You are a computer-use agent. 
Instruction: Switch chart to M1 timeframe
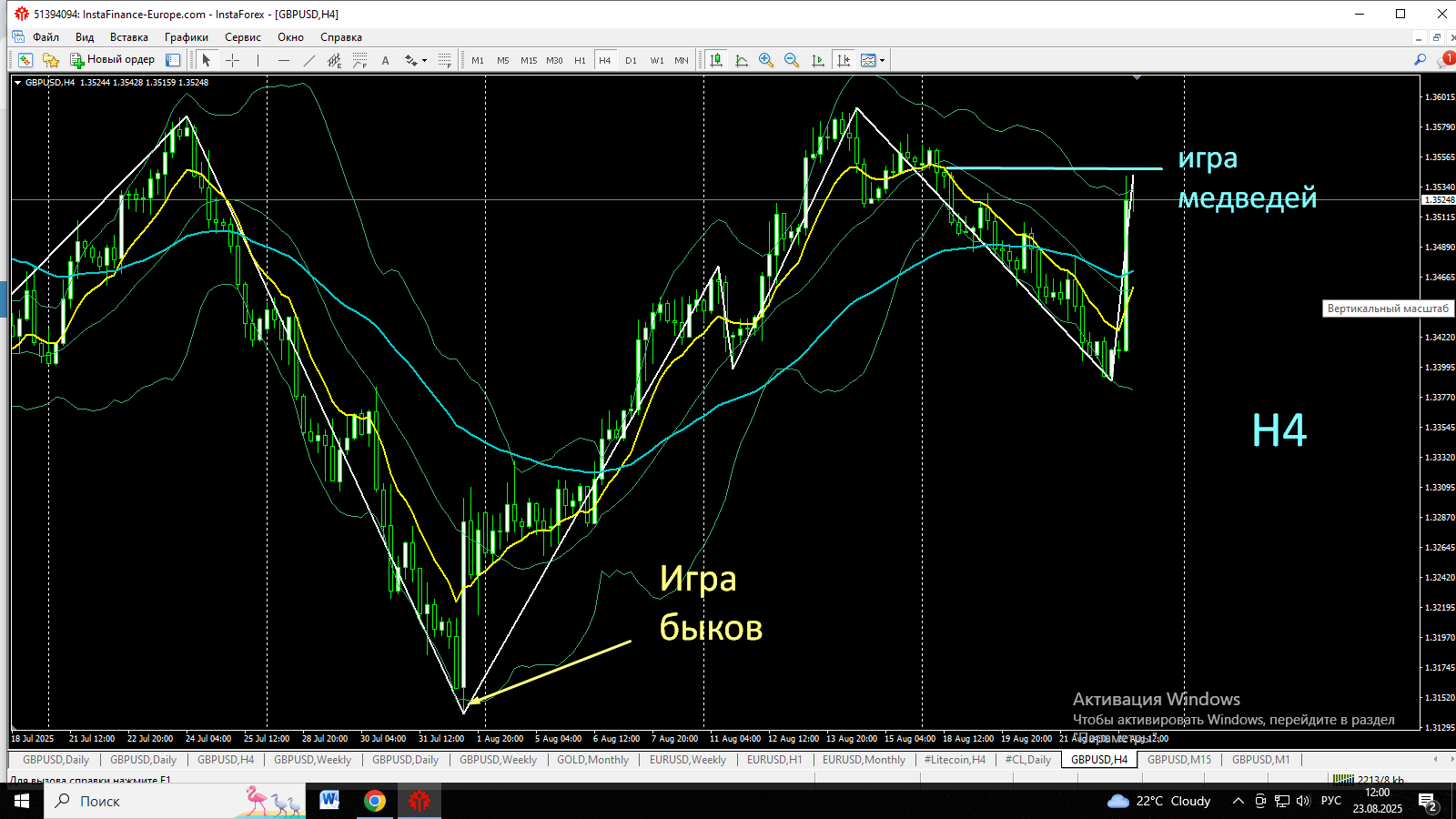coord(478,60)
